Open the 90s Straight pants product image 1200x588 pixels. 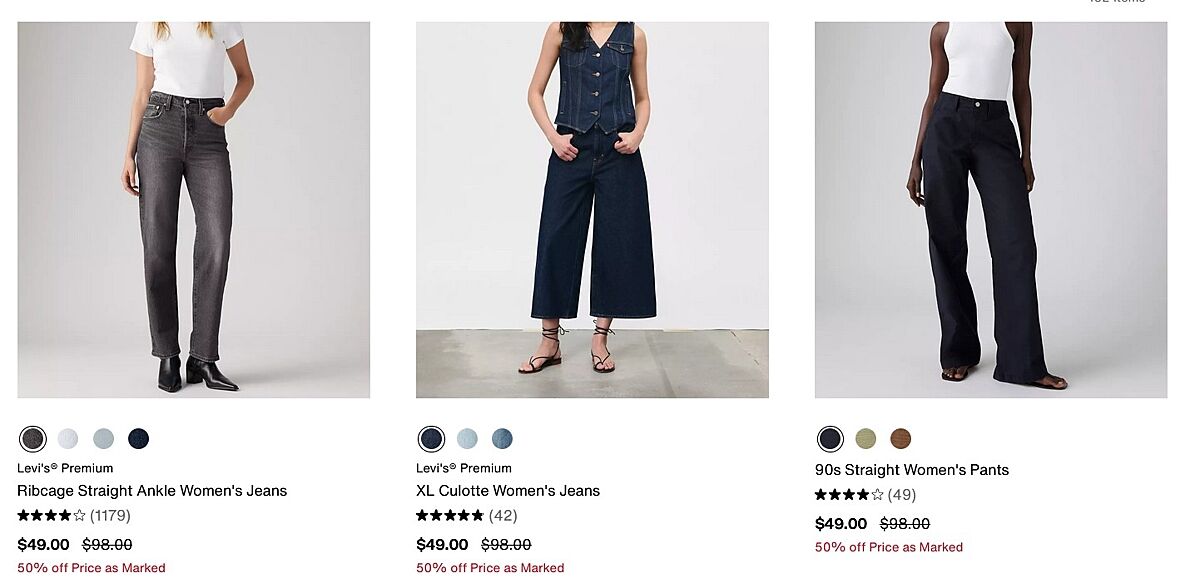tap(990, 210)
